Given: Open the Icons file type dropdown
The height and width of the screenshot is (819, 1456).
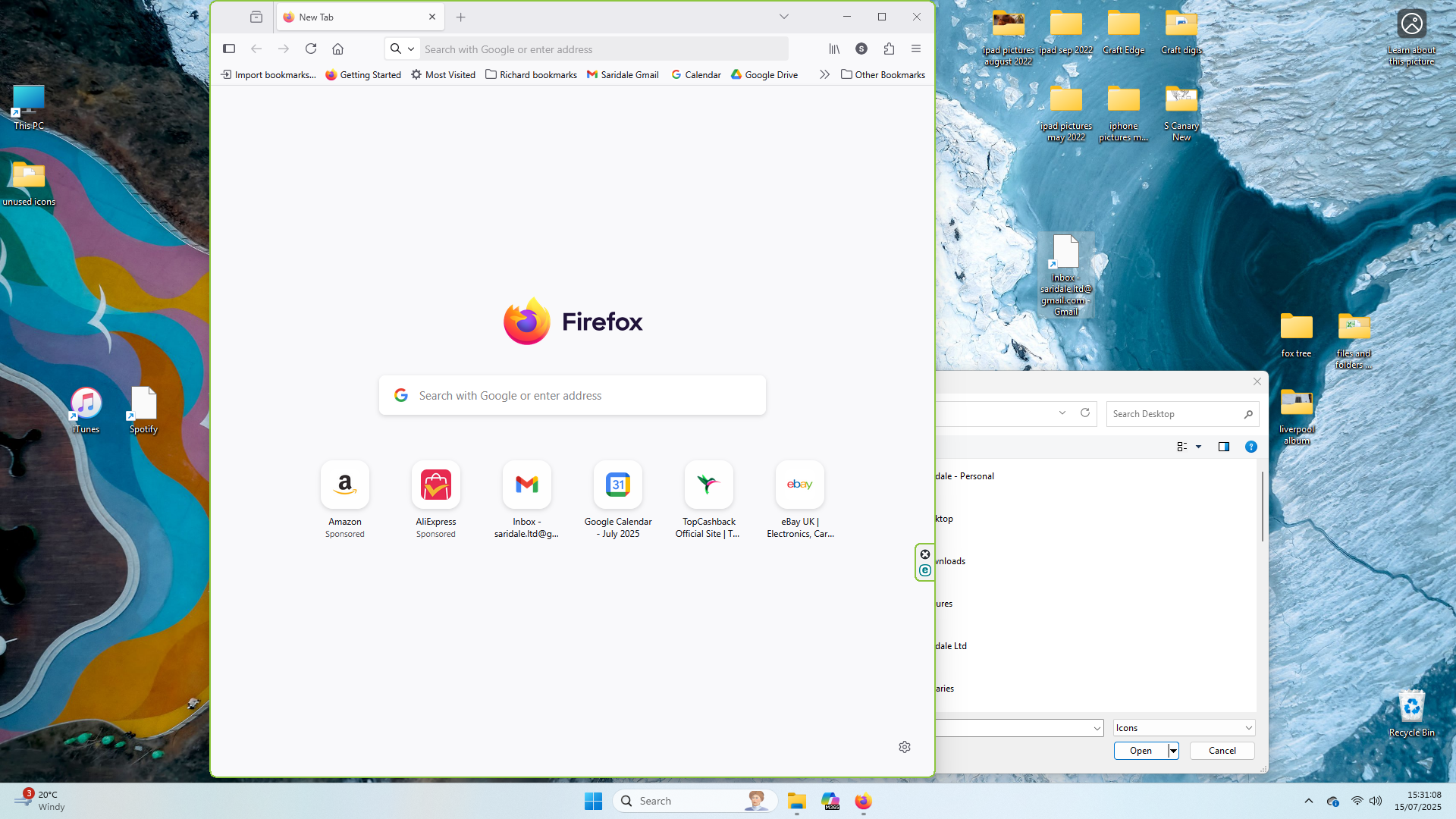Looking at the screenshot, I should coord(1184,728).
